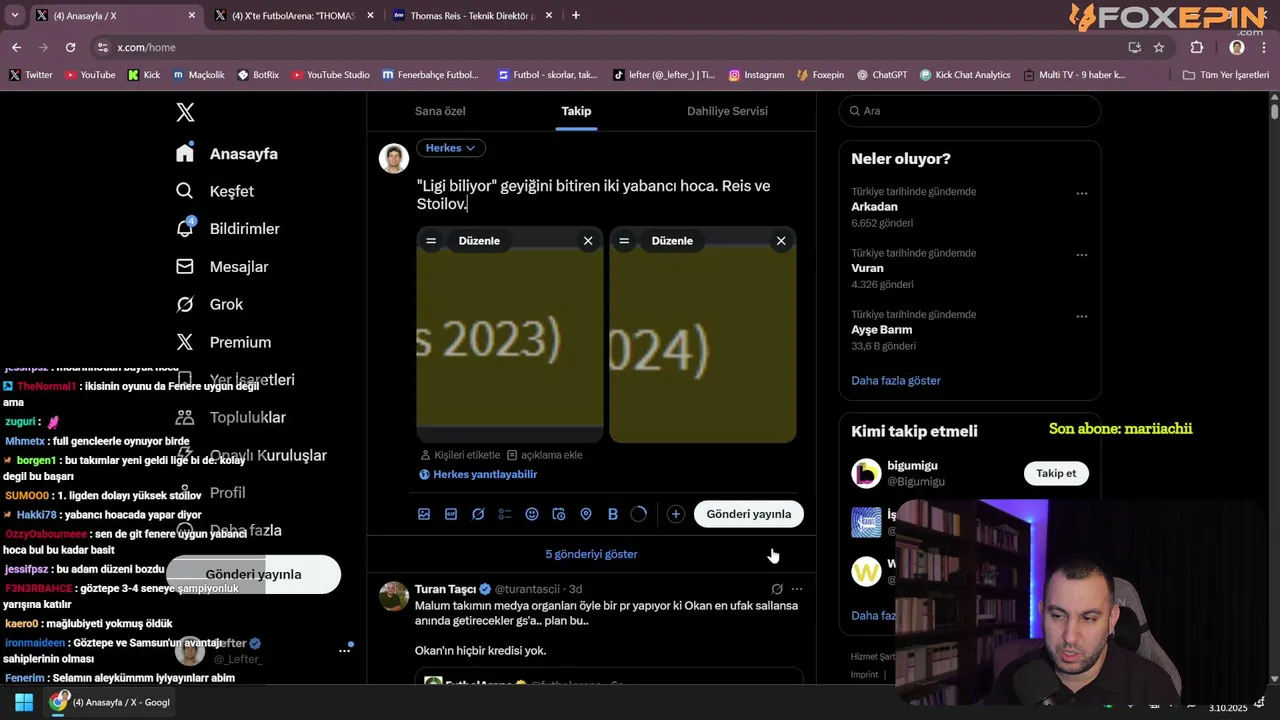Edit the first image via Düzenle

point(479,240)
